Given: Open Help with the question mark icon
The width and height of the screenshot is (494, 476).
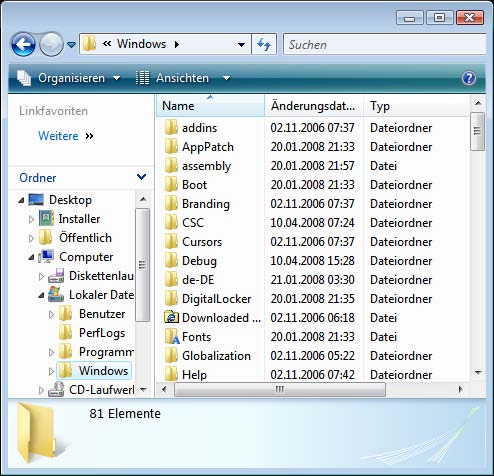Looking at the screenshot, I should click(x=469, y=78).
